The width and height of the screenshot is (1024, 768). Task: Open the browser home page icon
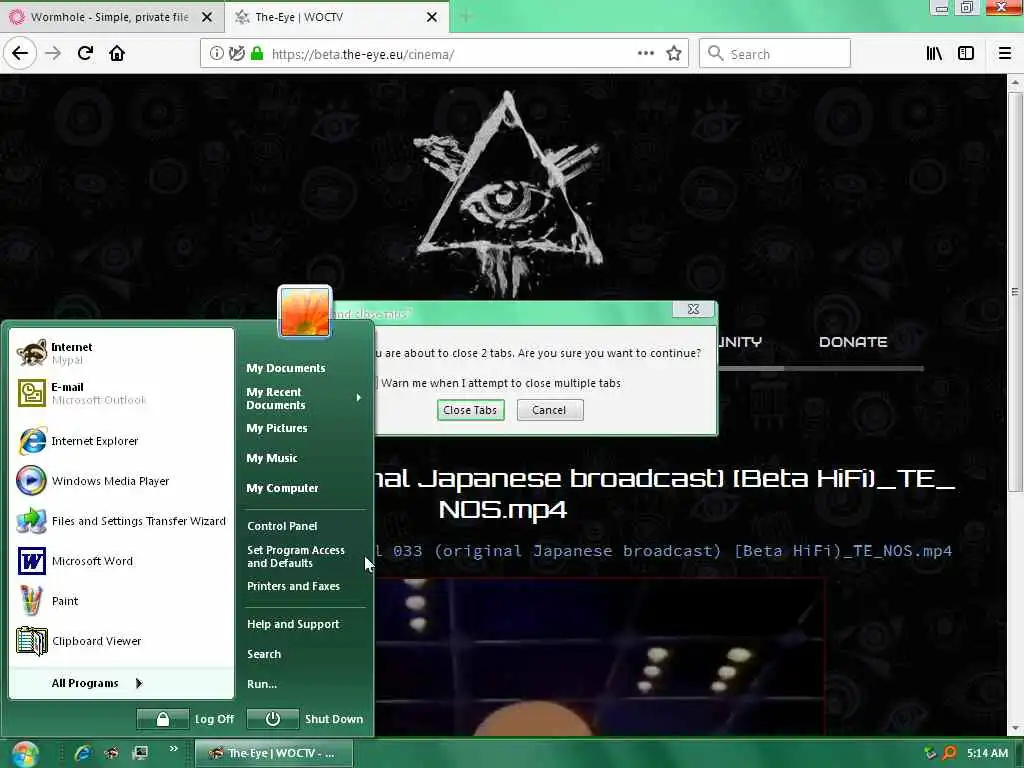point(117,53)
